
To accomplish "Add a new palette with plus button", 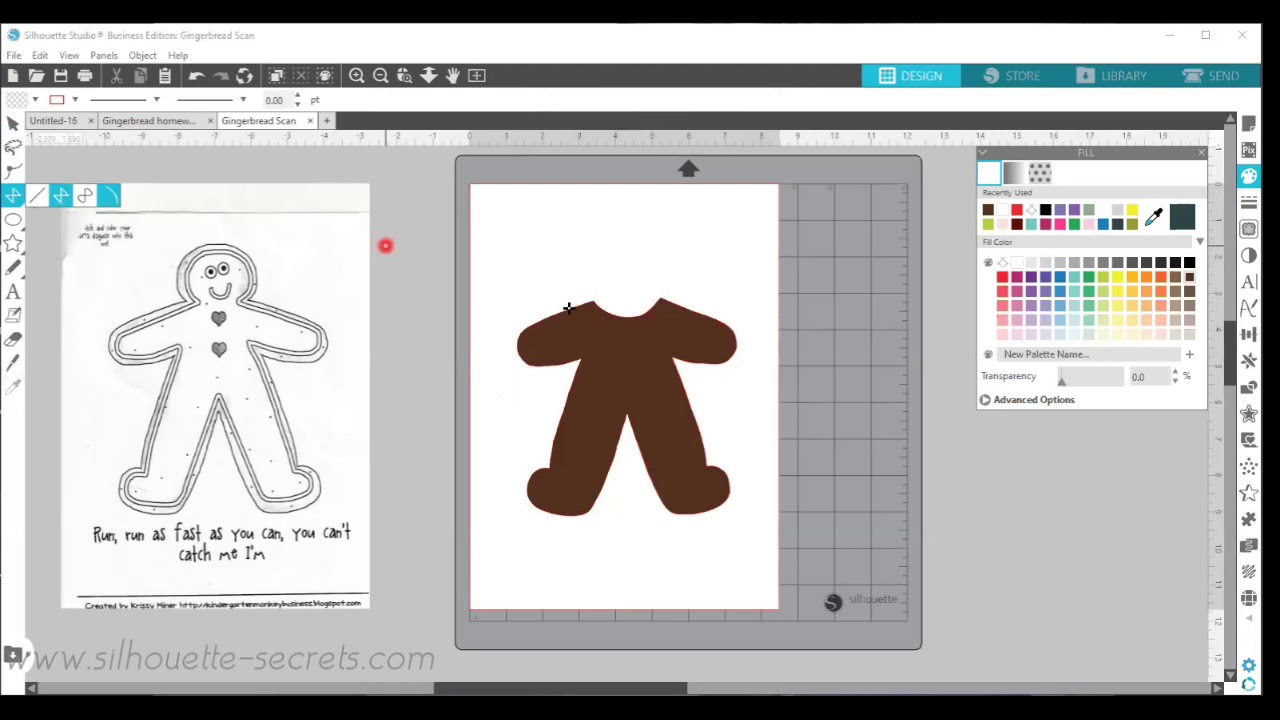I will tap(1190, 354).
